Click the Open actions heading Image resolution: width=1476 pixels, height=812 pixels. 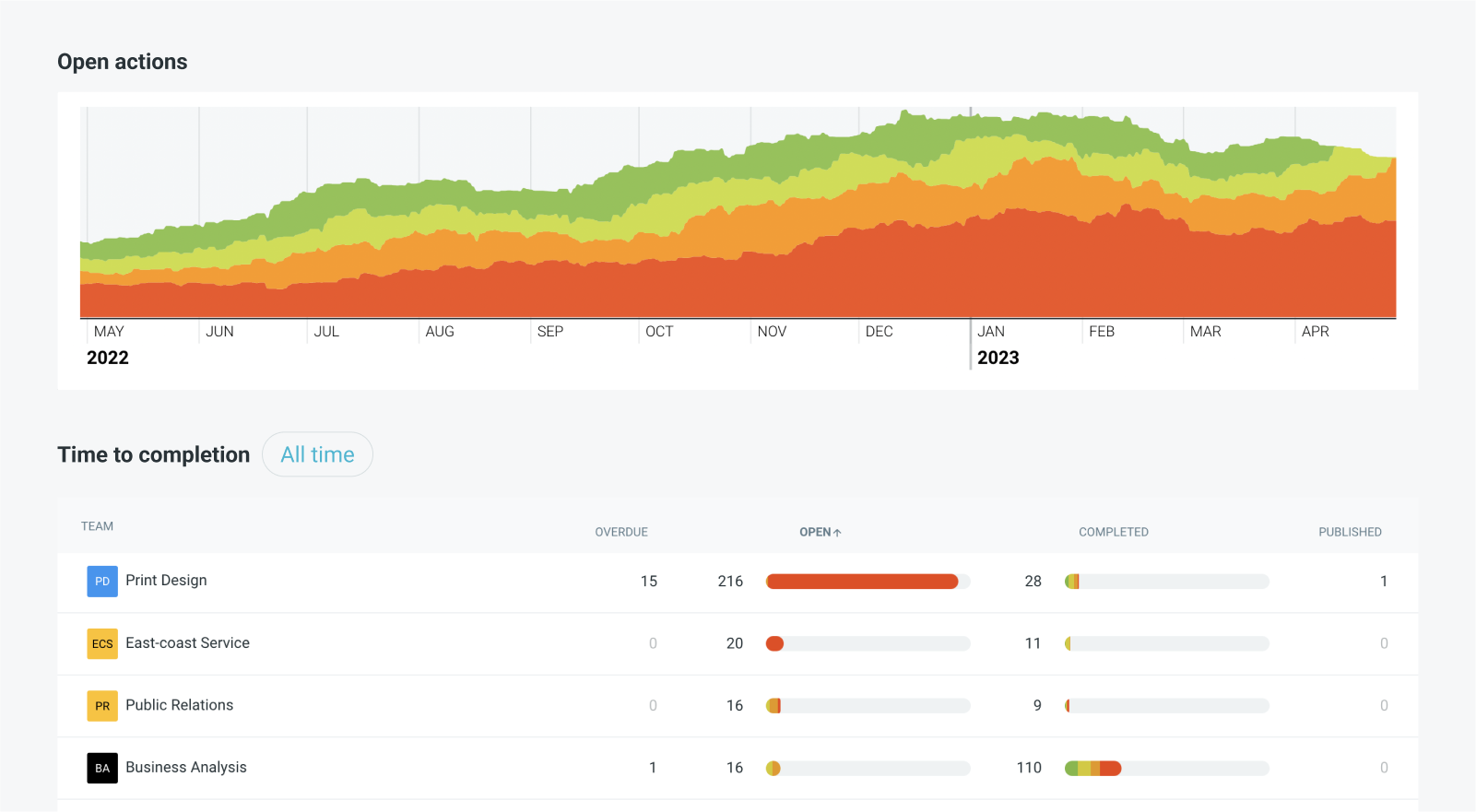pos(123,62)
